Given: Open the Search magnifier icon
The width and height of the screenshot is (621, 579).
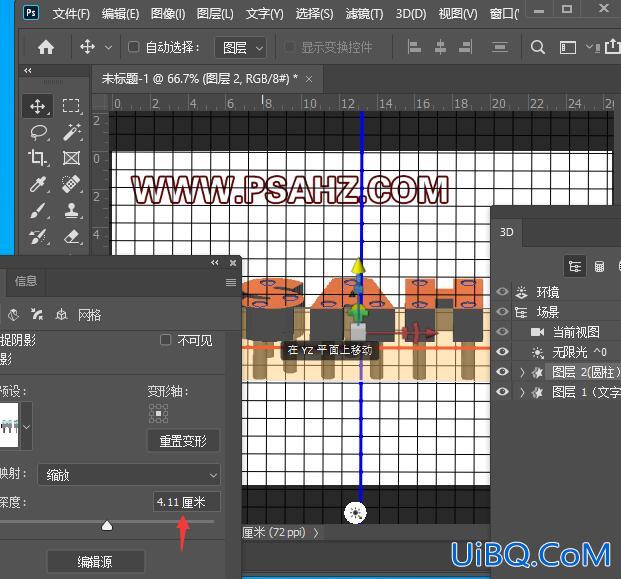Looking at the screenshot, I should [537, 47].
